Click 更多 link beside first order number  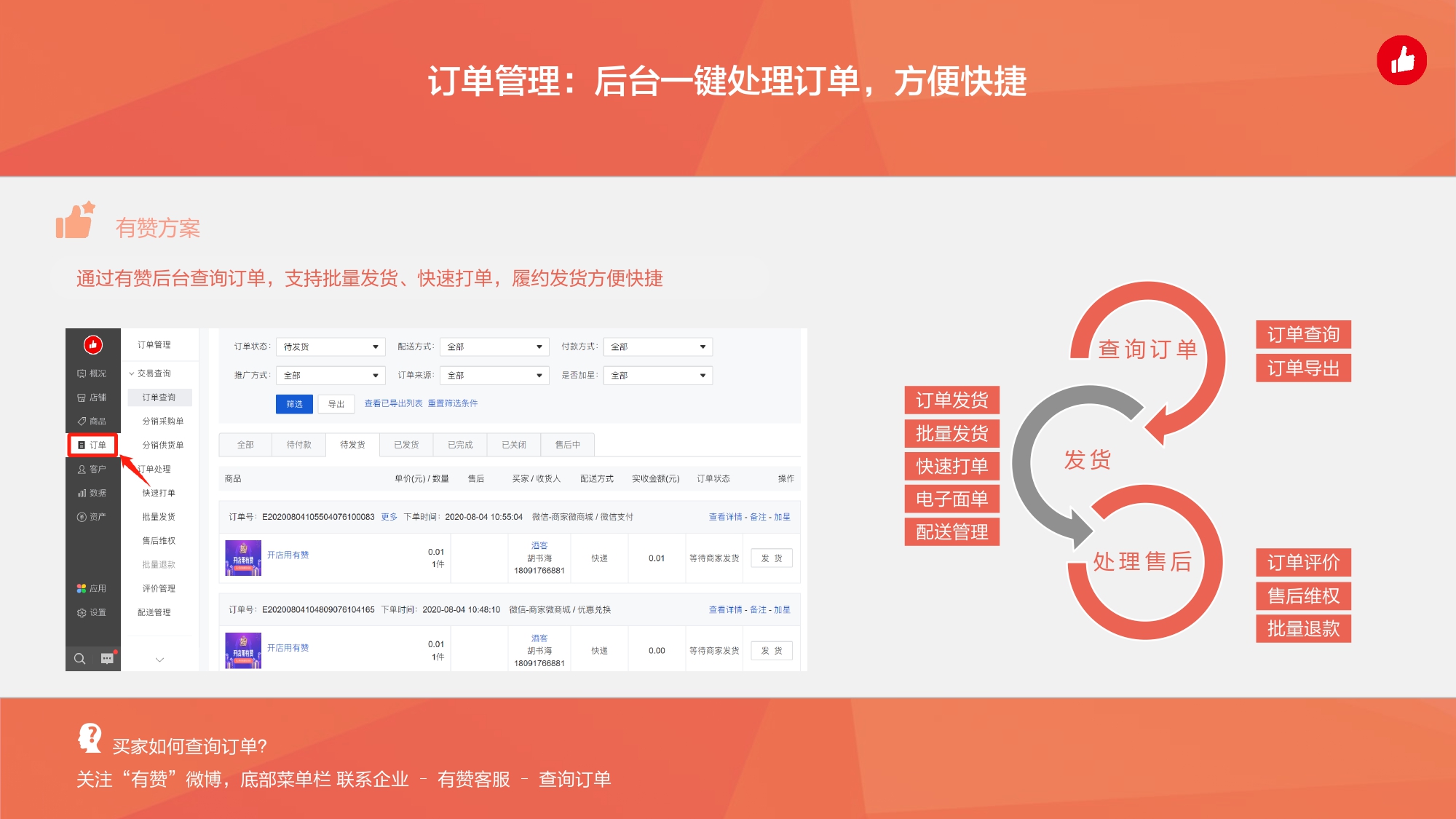(389, 517)
